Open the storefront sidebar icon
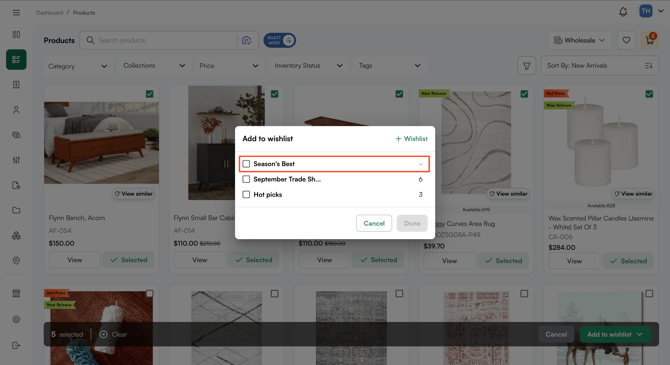 point(16,293)
